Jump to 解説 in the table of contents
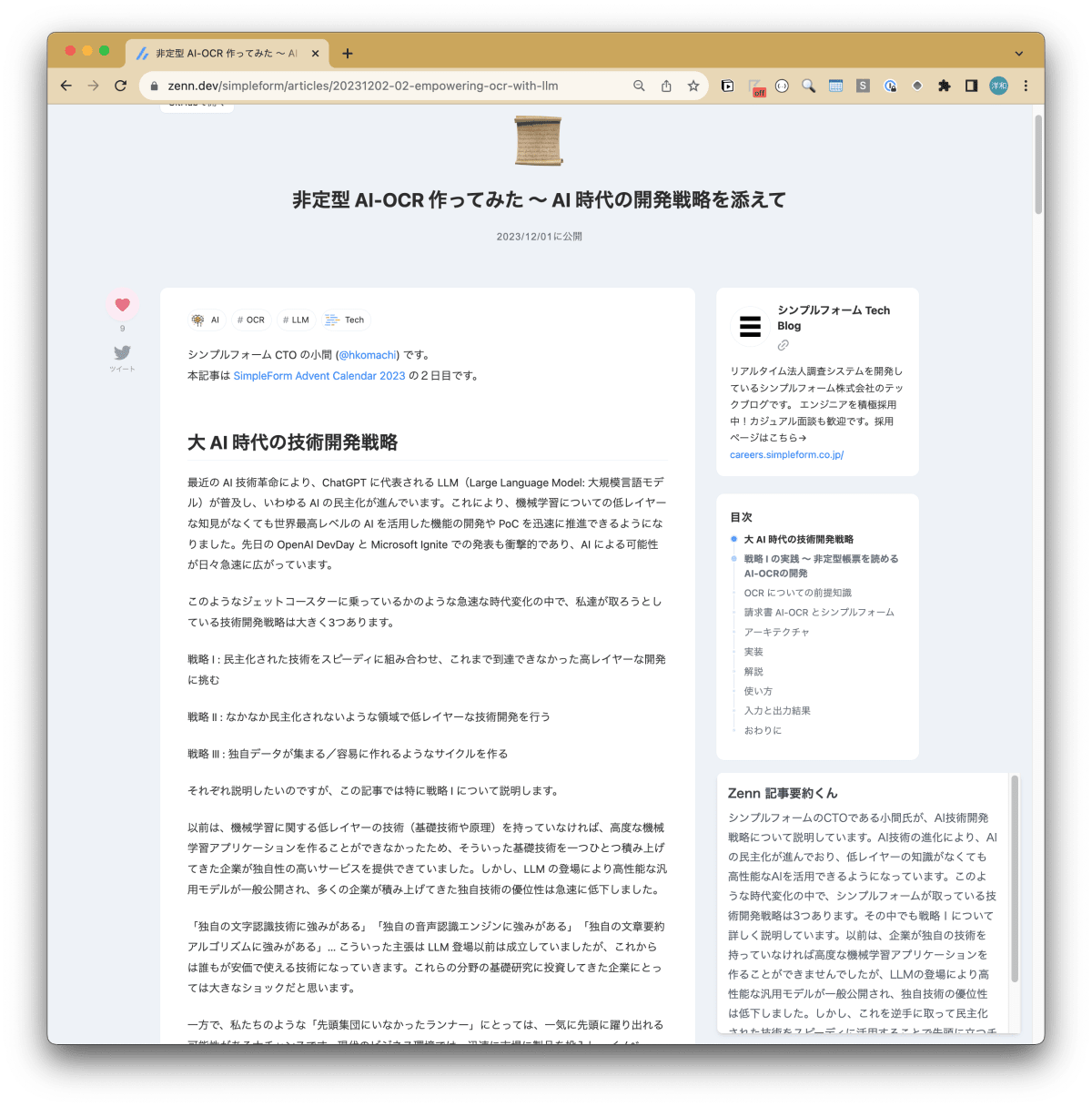1092x1107 pixels. 753,671
